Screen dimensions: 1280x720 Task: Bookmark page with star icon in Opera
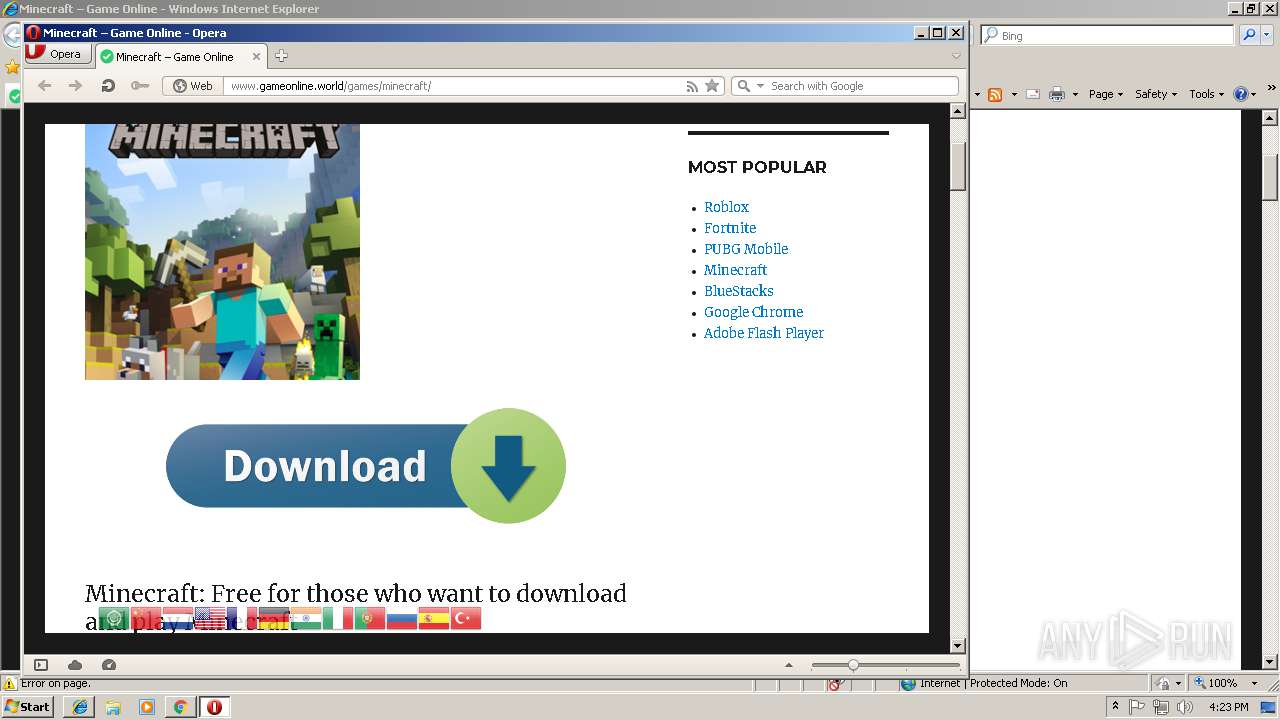click(712, 86)
